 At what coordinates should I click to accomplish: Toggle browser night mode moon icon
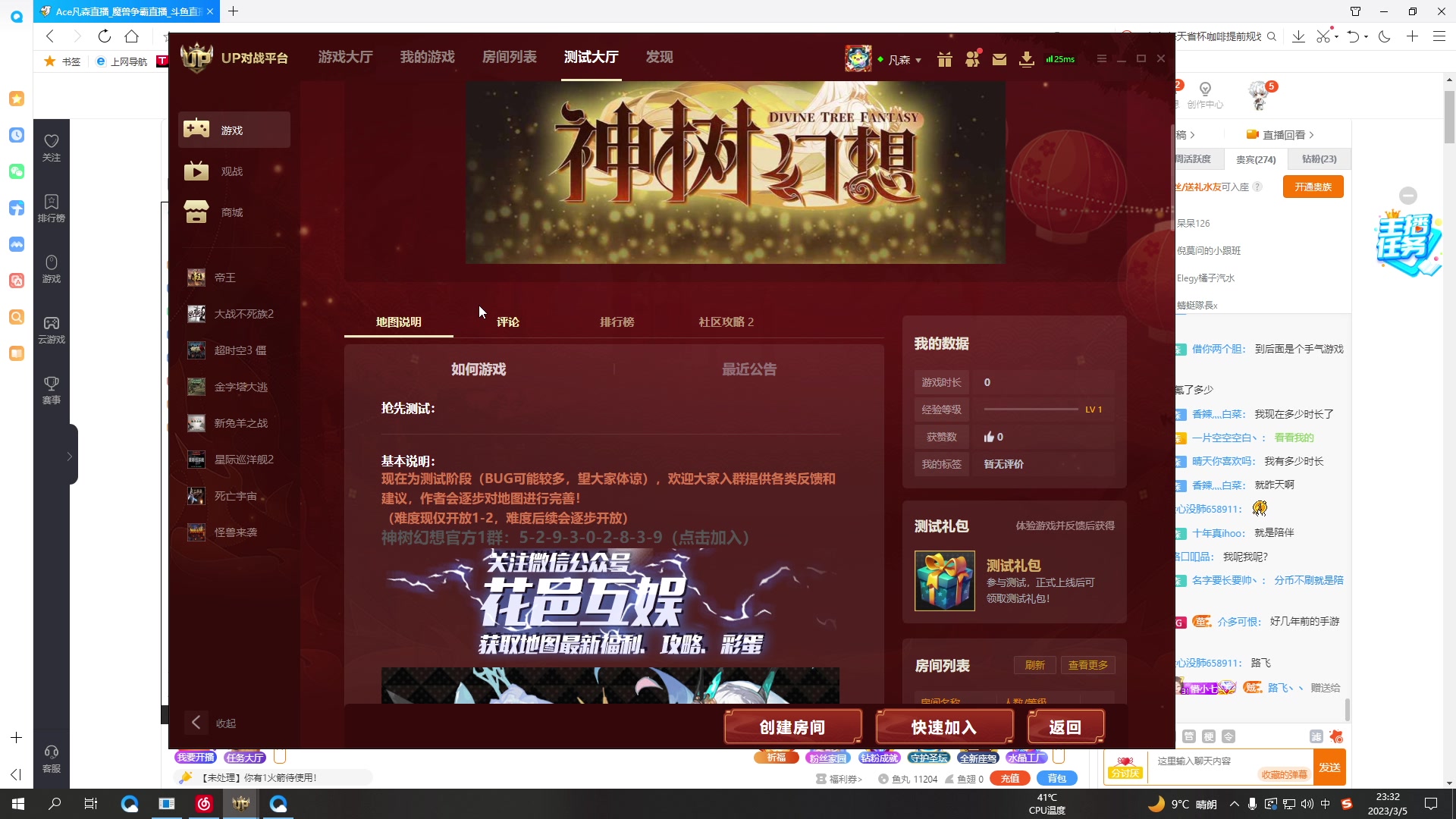pos(1385,36)
